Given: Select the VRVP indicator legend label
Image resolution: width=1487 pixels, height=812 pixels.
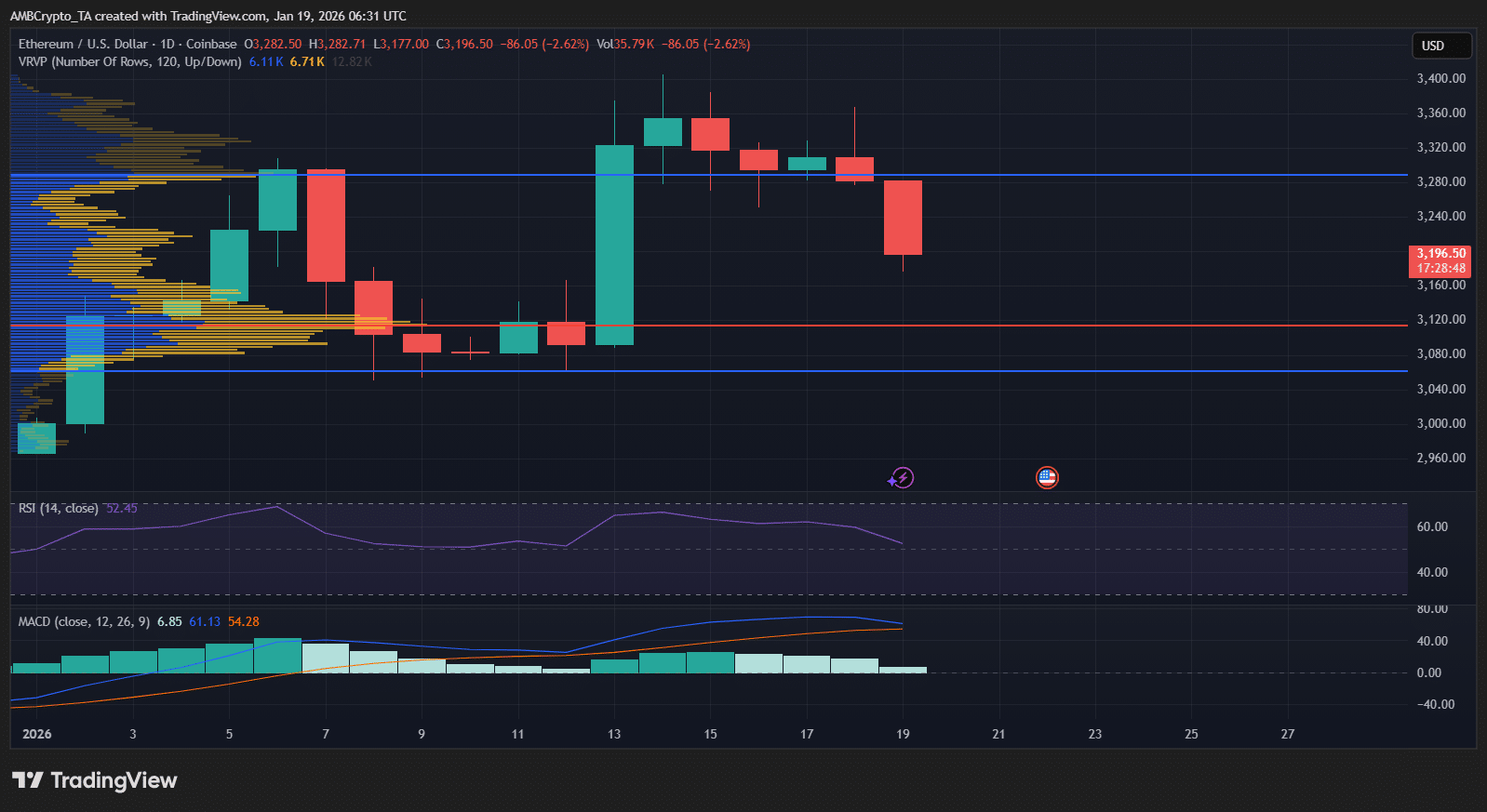Looking at the screenshot, I should point(129,61).
